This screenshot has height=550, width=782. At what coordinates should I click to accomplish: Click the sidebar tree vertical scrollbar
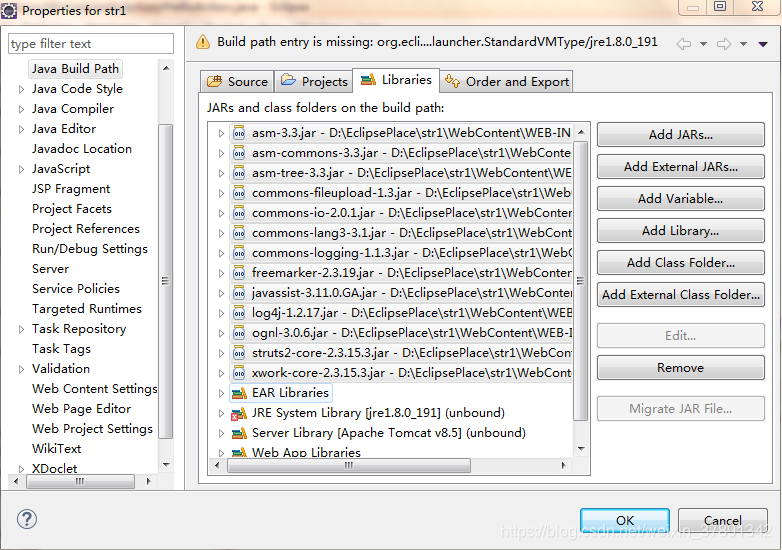point(166,281)
